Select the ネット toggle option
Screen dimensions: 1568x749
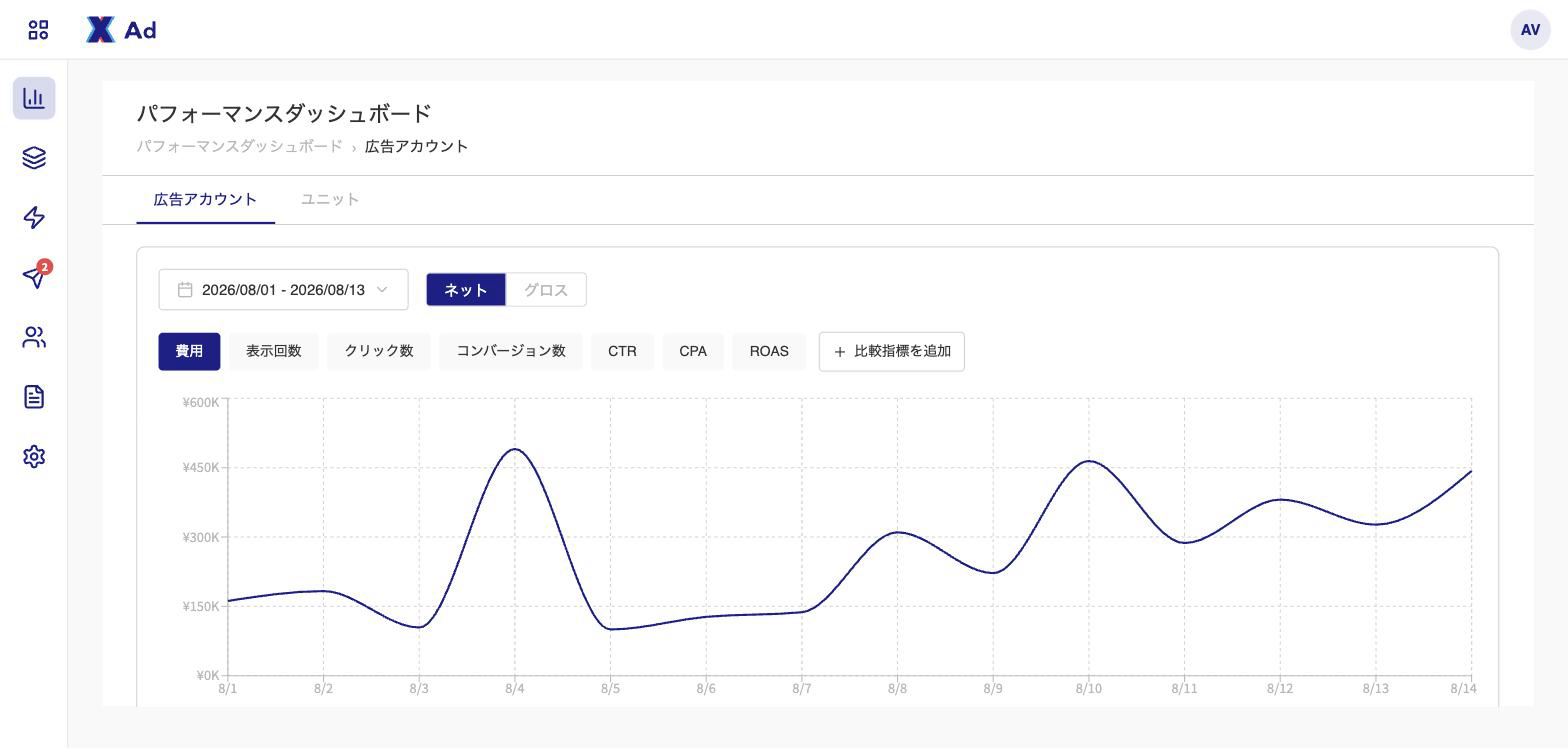click(x=466, y=290)
